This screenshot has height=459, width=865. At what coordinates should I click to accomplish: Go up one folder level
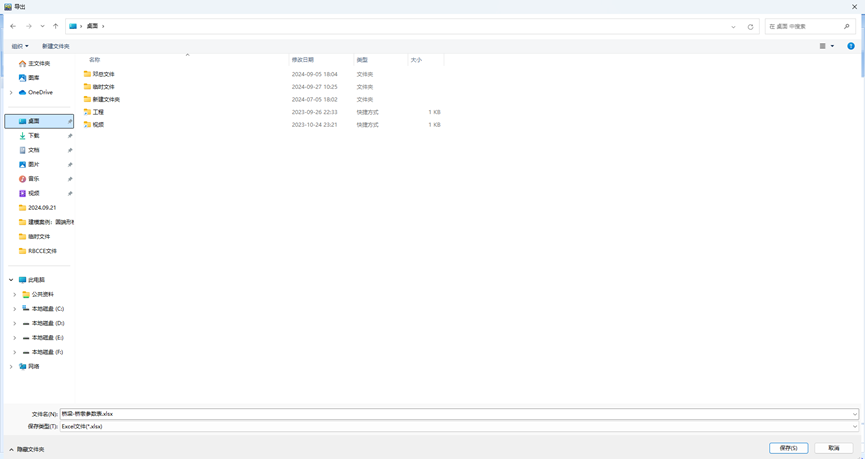click(x=55, y=26)
